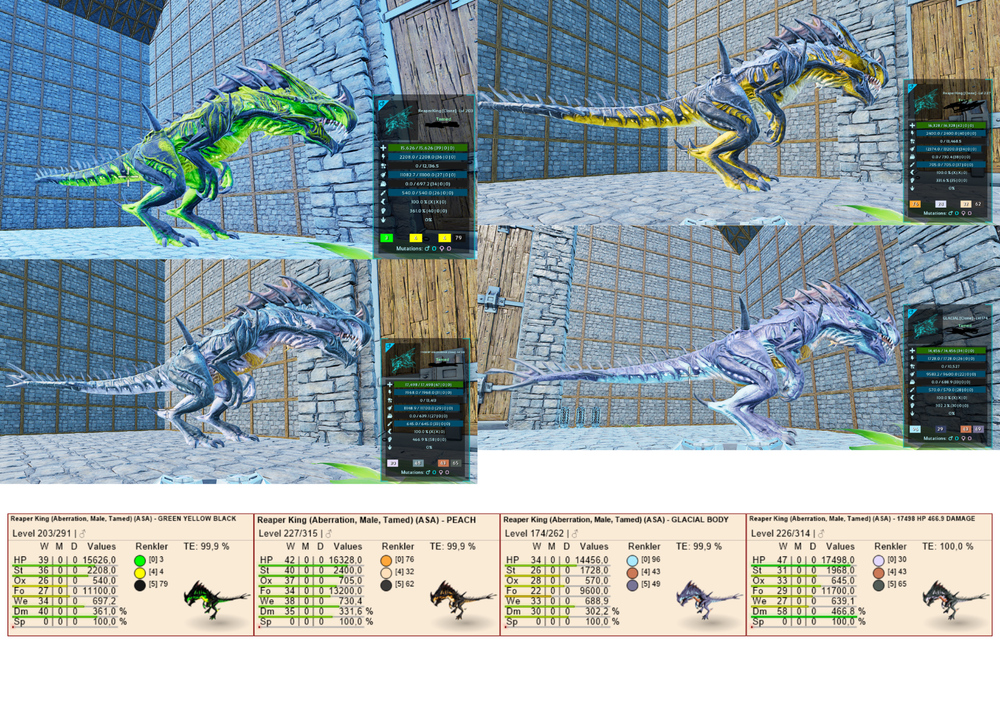The height and width of the screenshot is (707, 1000).
Task: Select the stamina lightning icon on the stat panel
Action: (382, 157)
